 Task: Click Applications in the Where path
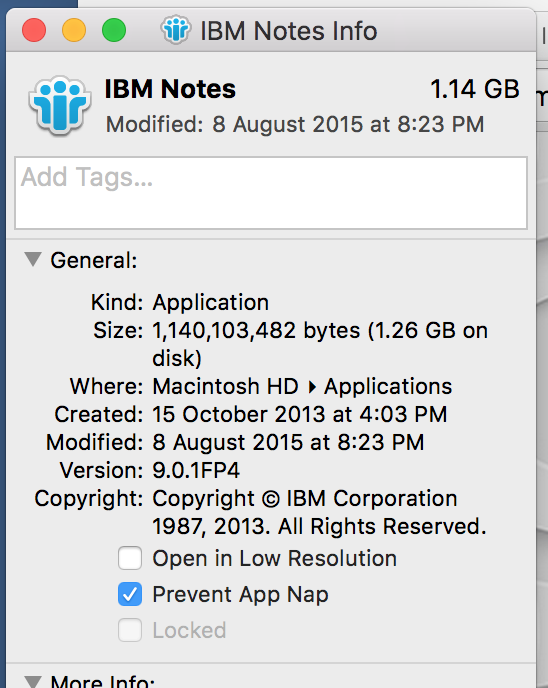tap(388, 387)
